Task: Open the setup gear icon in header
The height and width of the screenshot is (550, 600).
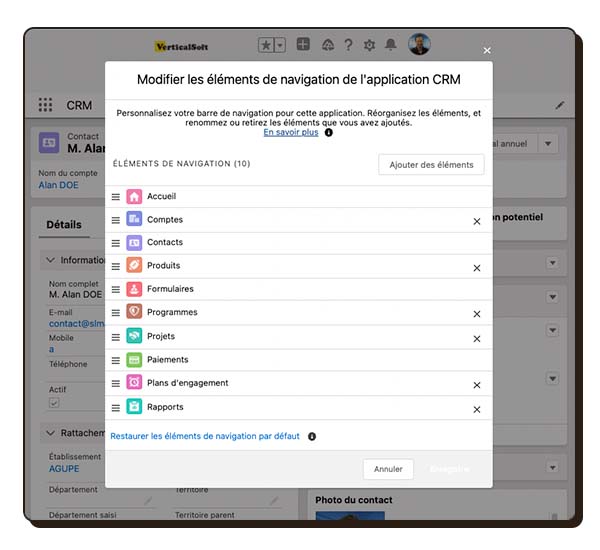Action: [369, 45]
